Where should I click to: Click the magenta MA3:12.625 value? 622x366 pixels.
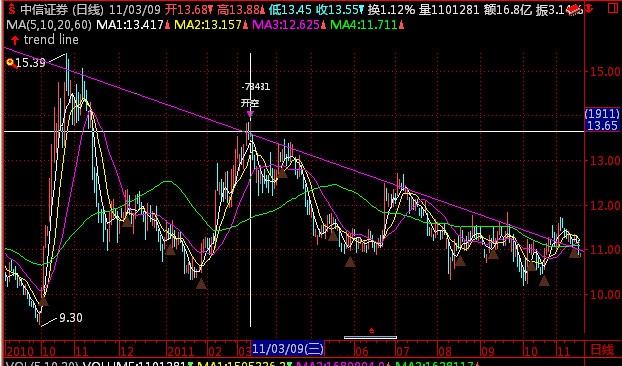[286, 25]
